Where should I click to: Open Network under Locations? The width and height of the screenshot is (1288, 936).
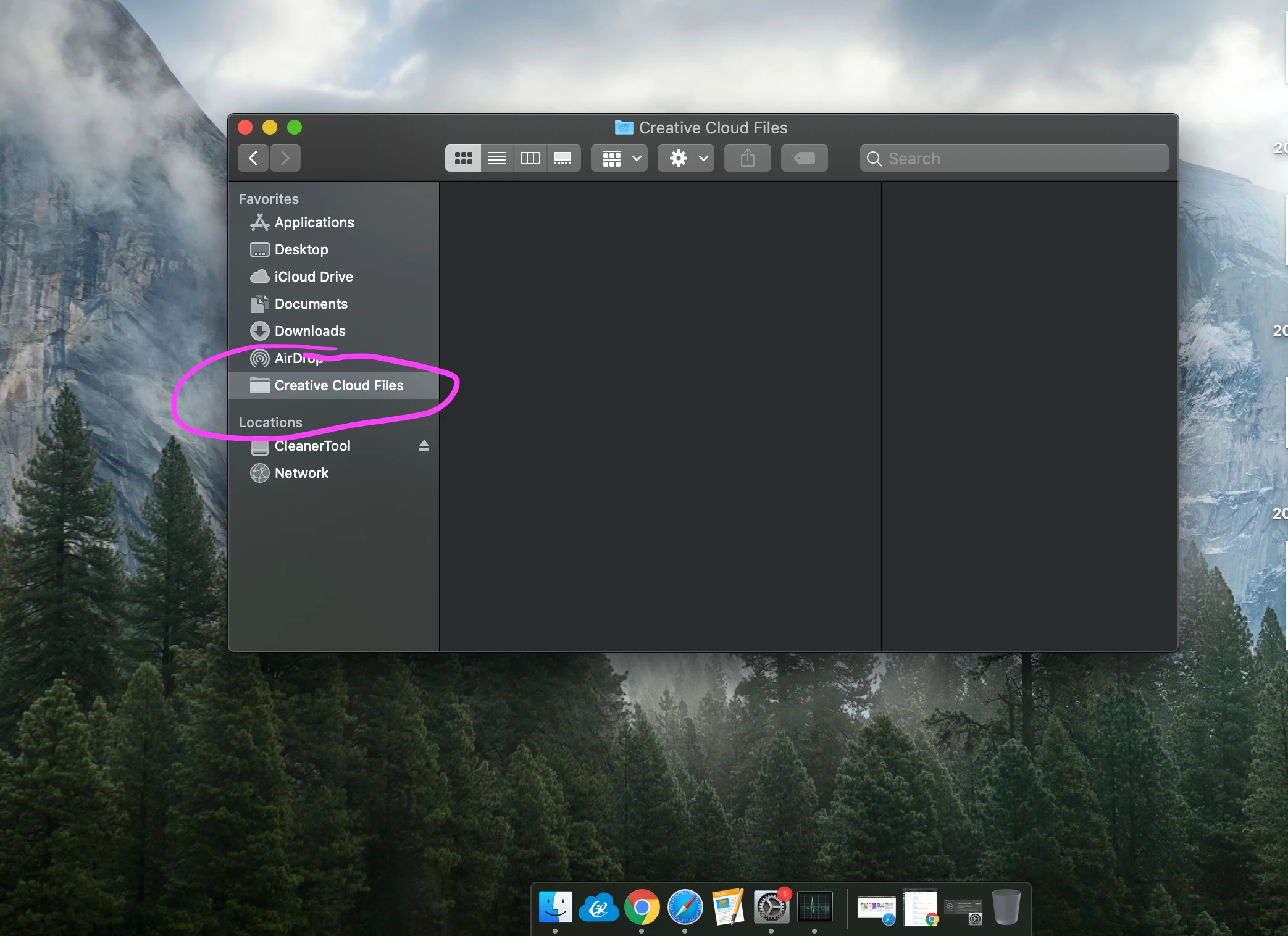pos(301,473)
